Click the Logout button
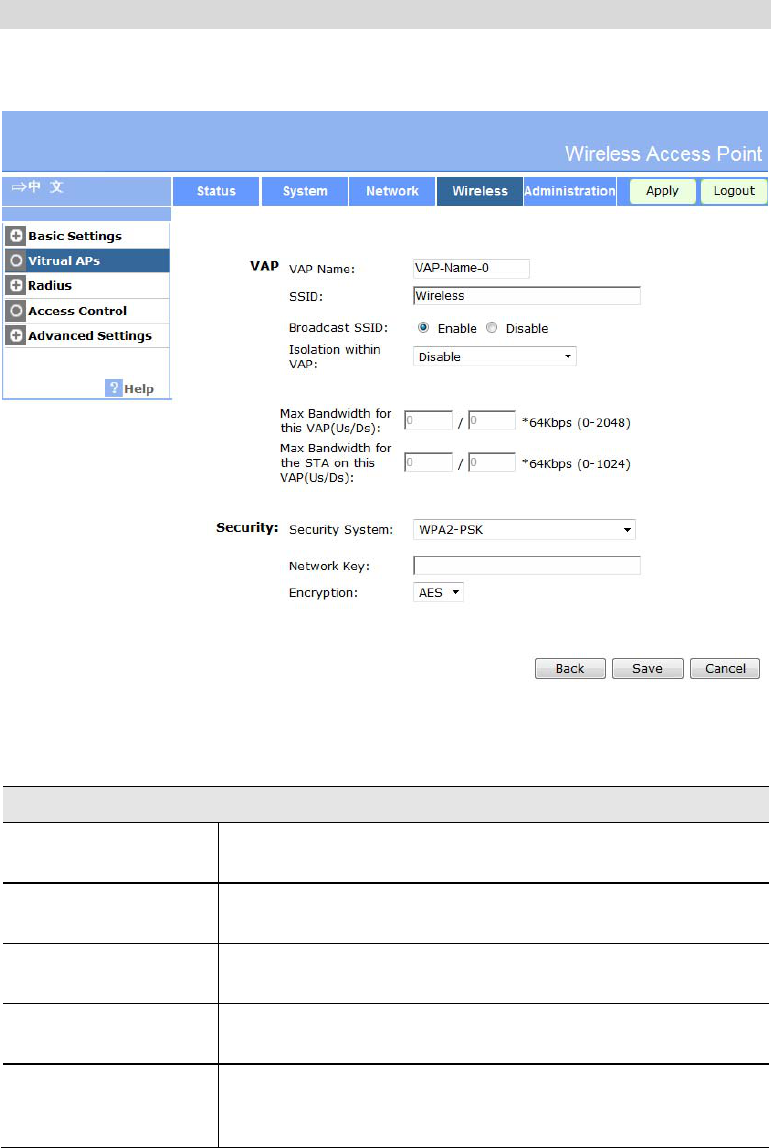Viewport: 771px width, 1148px height. tap(734, 191)
